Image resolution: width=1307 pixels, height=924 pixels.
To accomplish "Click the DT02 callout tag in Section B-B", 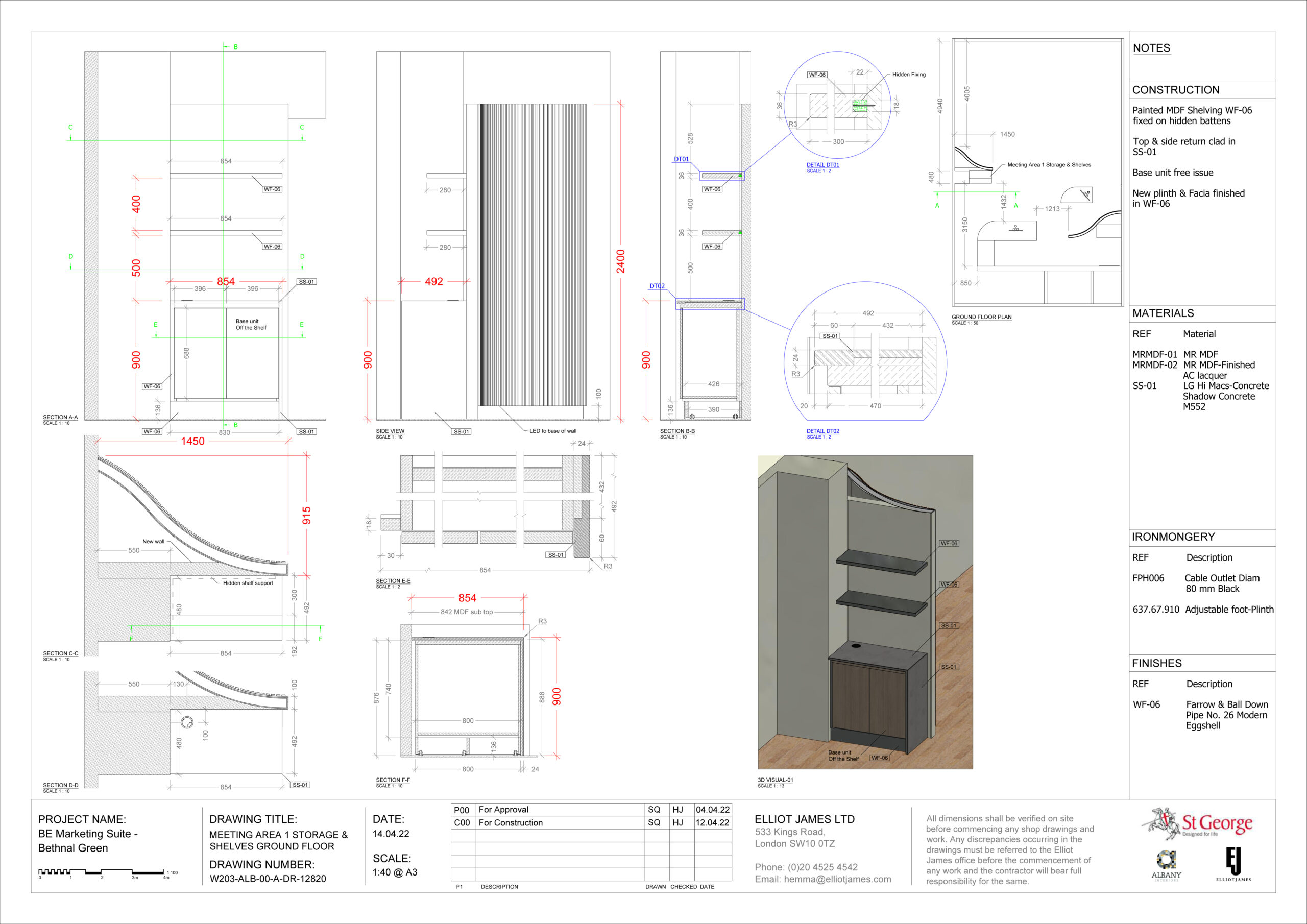I will 657,286.
